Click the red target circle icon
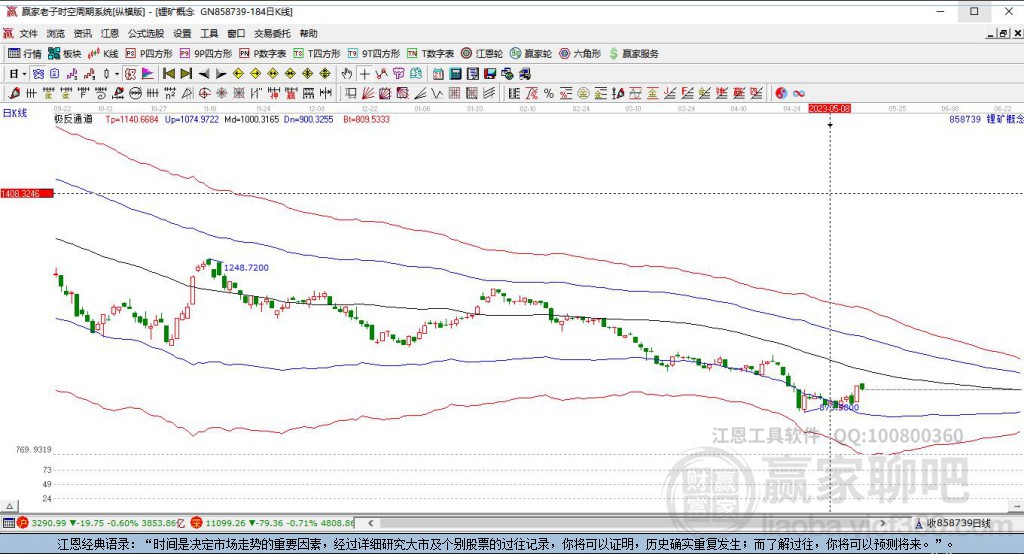 click(204, 93)
